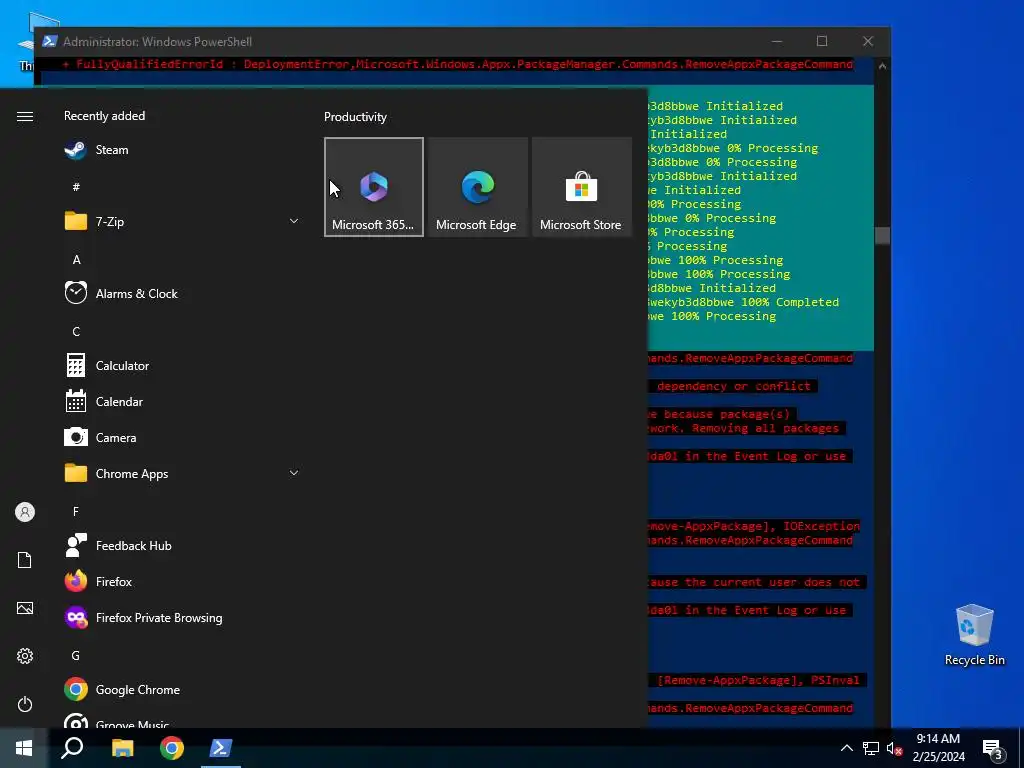Click the Windows Start button

(24, 748)
